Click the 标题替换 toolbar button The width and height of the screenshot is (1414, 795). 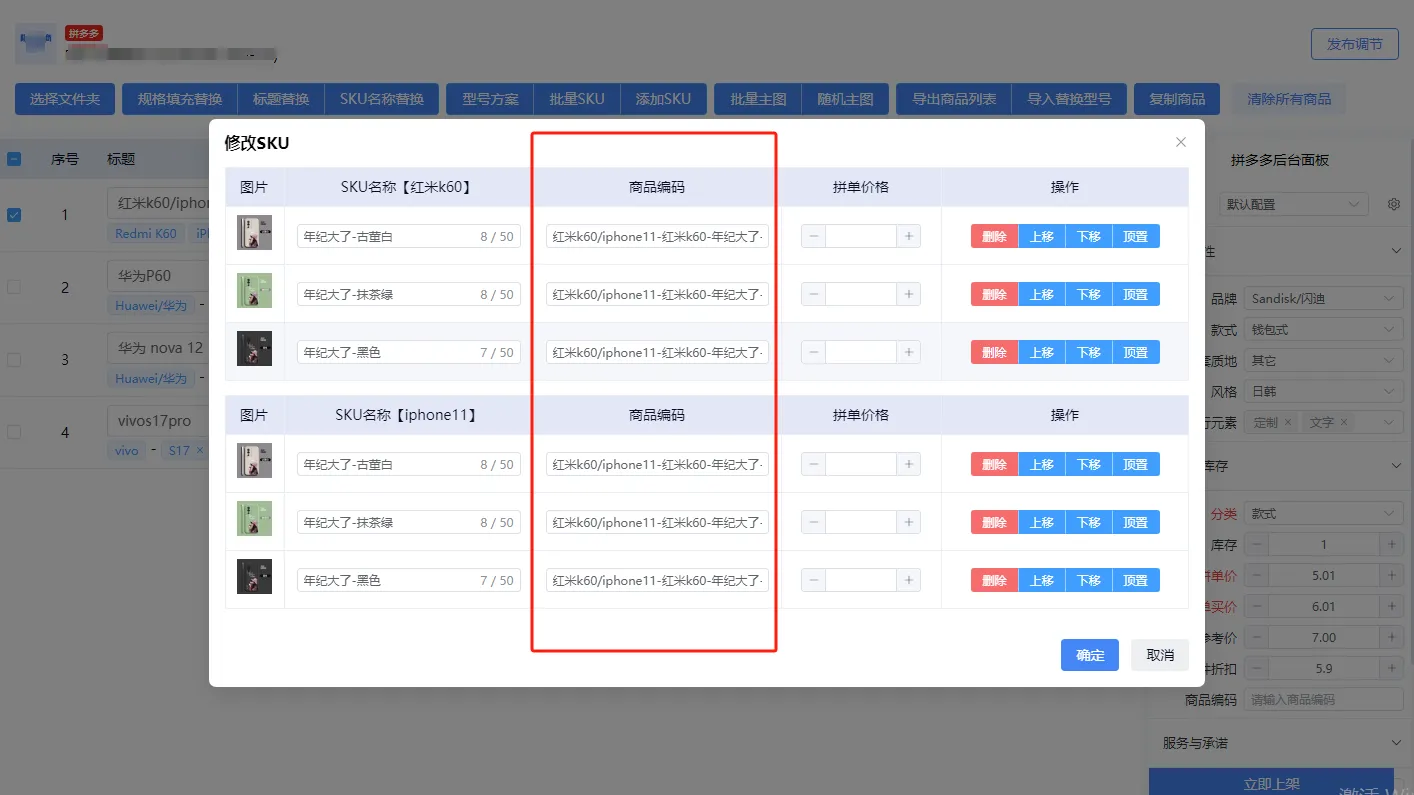[281, 99]
